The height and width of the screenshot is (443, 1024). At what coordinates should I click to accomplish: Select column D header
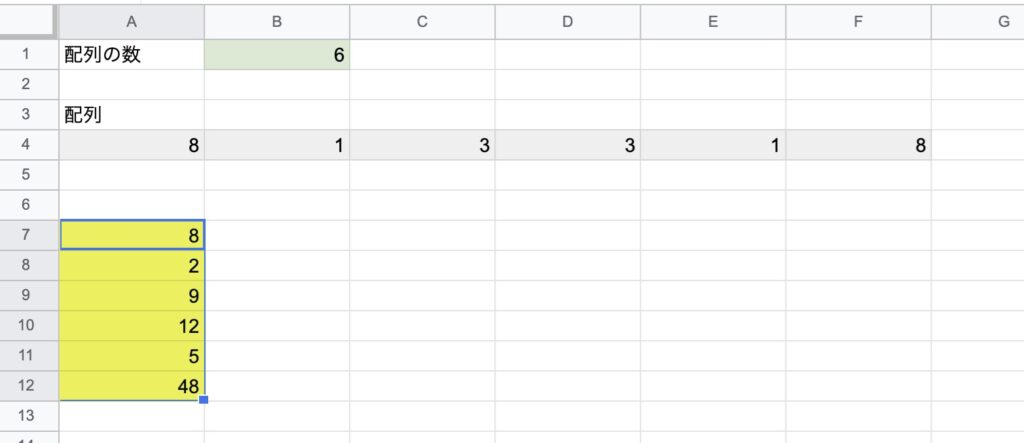568,22
